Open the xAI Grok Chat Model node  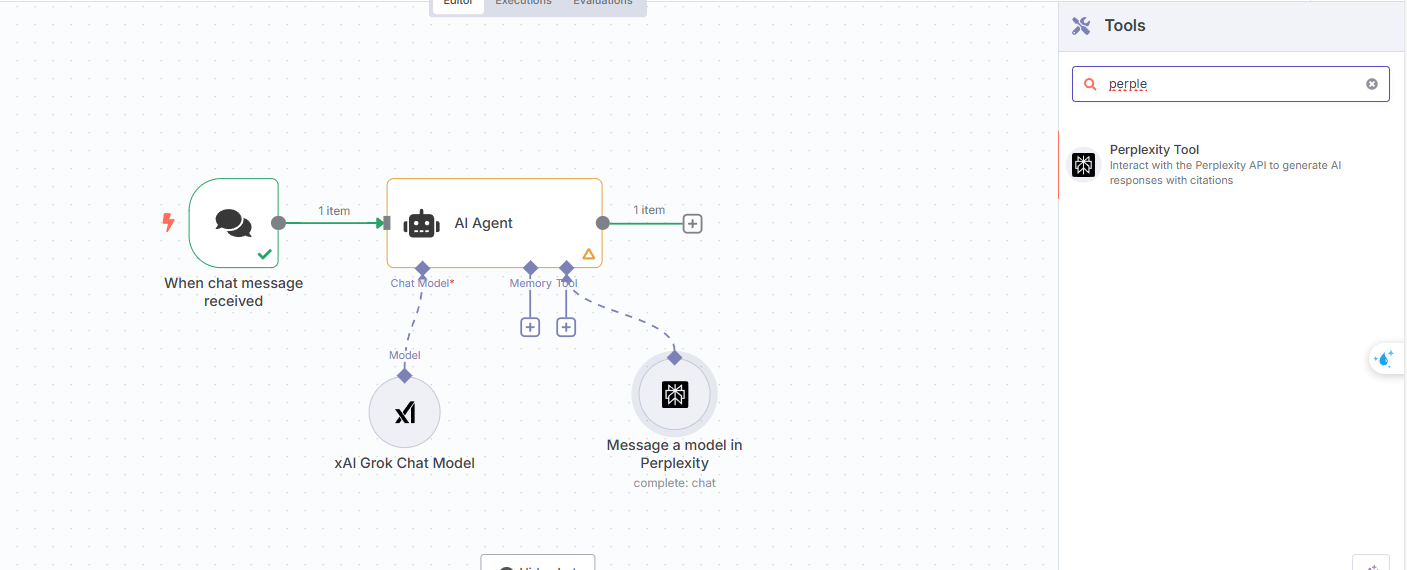click(404, 412)
